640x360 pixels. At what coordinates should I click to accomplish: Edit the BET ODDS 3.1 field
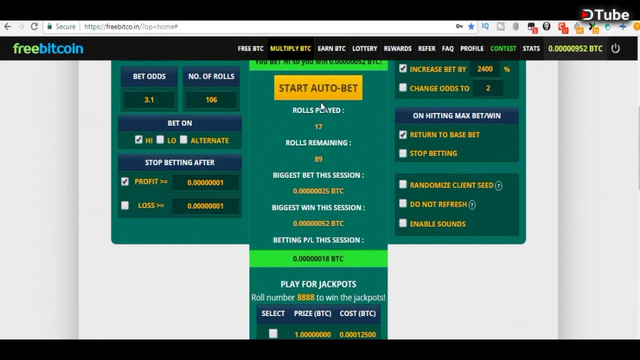tap(149, 100)
